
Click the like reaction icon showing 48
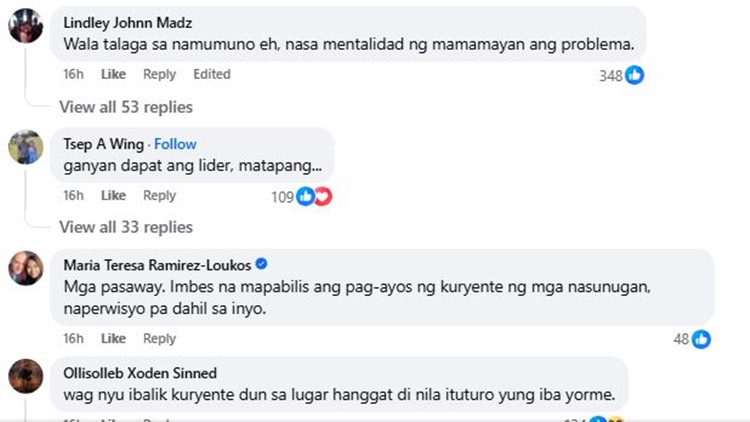[701, 340]
